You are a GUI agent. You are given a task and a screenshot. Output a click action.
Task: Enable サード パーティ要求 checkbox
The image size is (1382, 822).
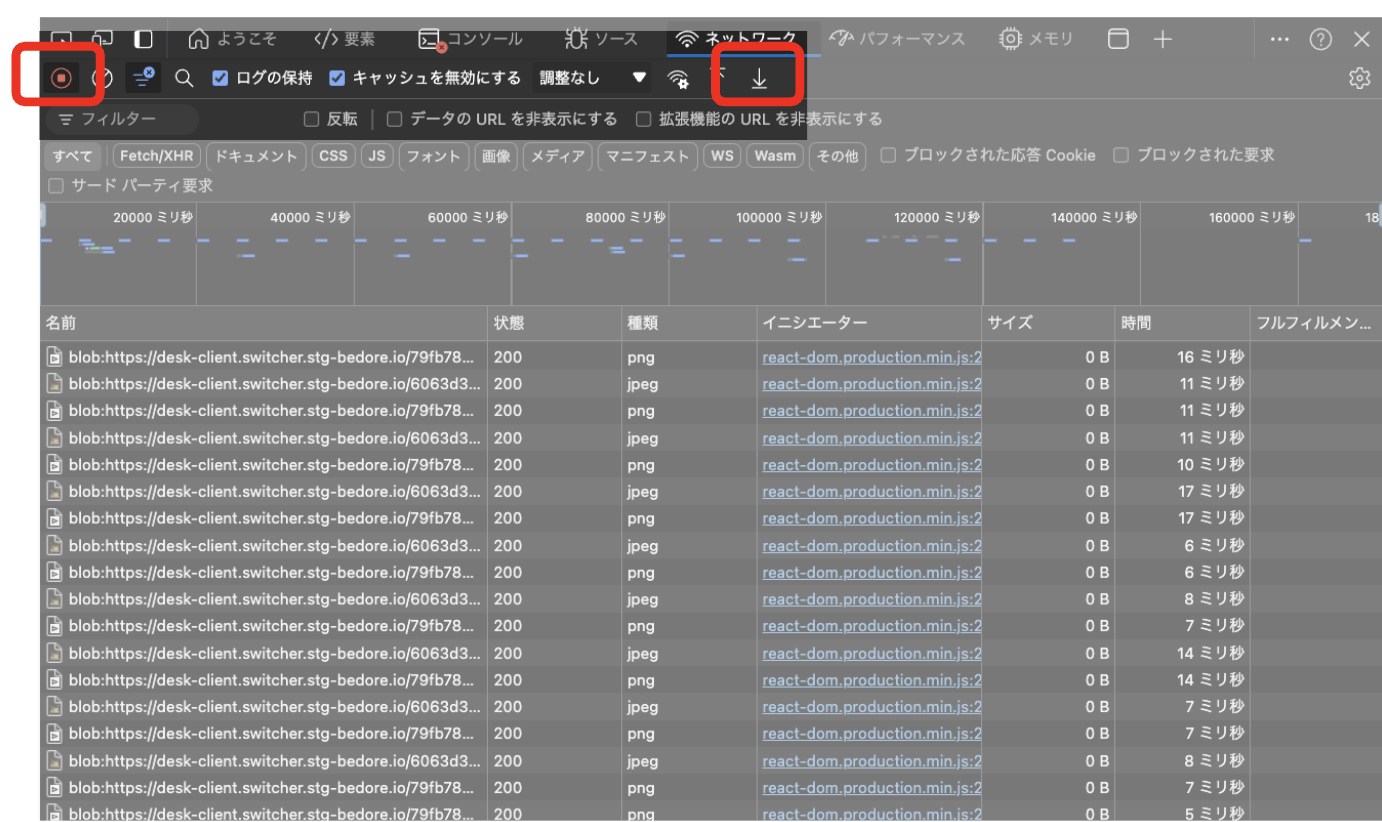[56, 185]
